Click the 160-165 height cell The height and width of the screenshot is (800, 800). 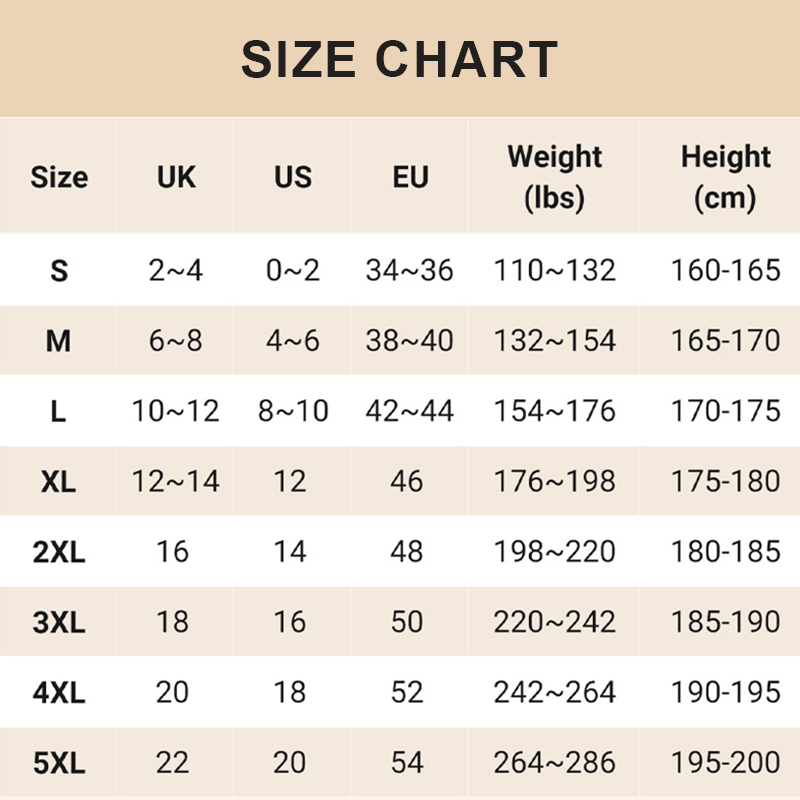(725, 270)
